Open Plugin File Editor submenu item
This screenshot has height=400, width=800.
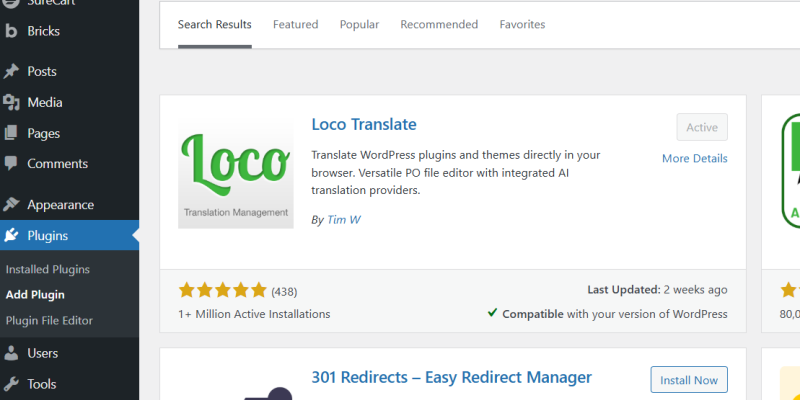point(49,321)
